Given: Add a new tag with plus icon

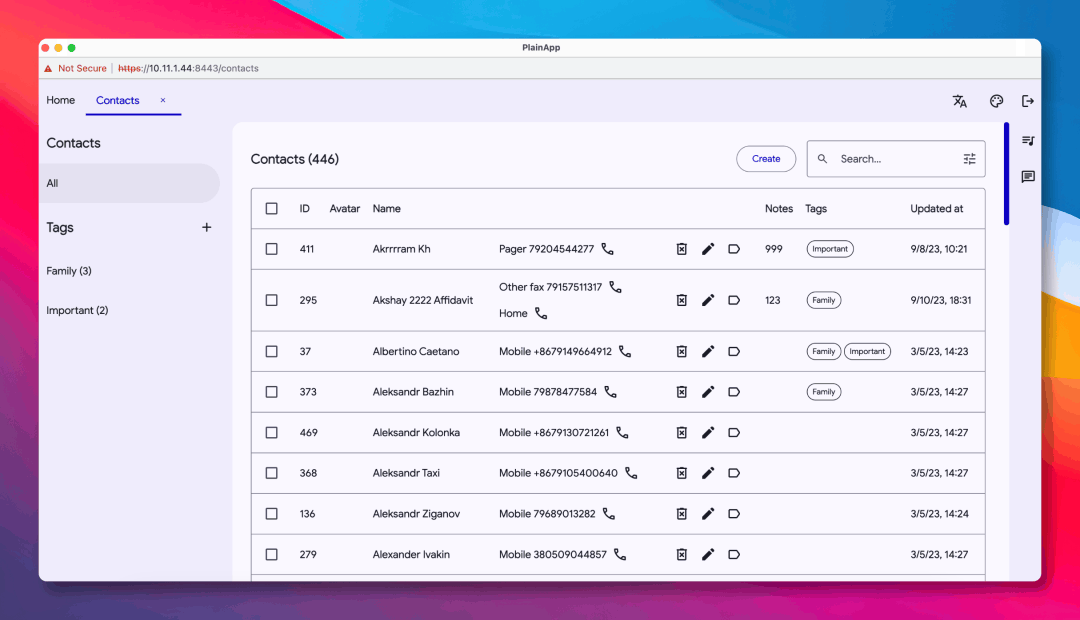Looking at the screenshot, I should (207, 228).
